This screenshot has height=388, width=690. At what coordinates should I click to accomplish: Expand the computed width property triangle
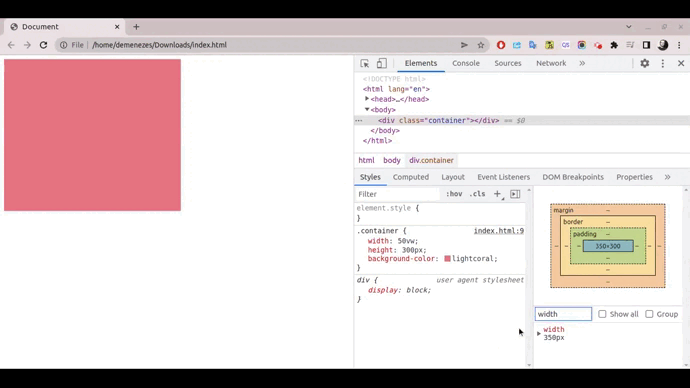pos(539,333)
